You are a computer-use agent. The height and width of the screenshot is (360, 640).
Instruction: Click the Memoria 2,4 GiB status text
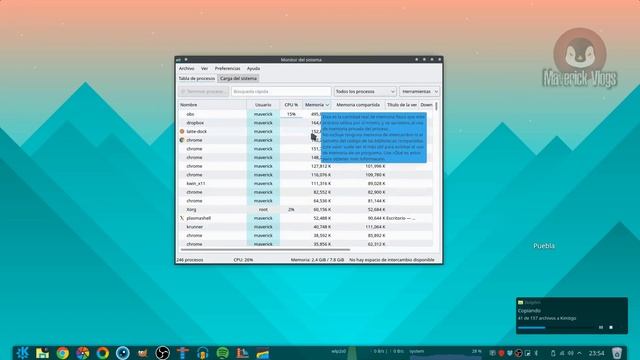coord(317,260)
